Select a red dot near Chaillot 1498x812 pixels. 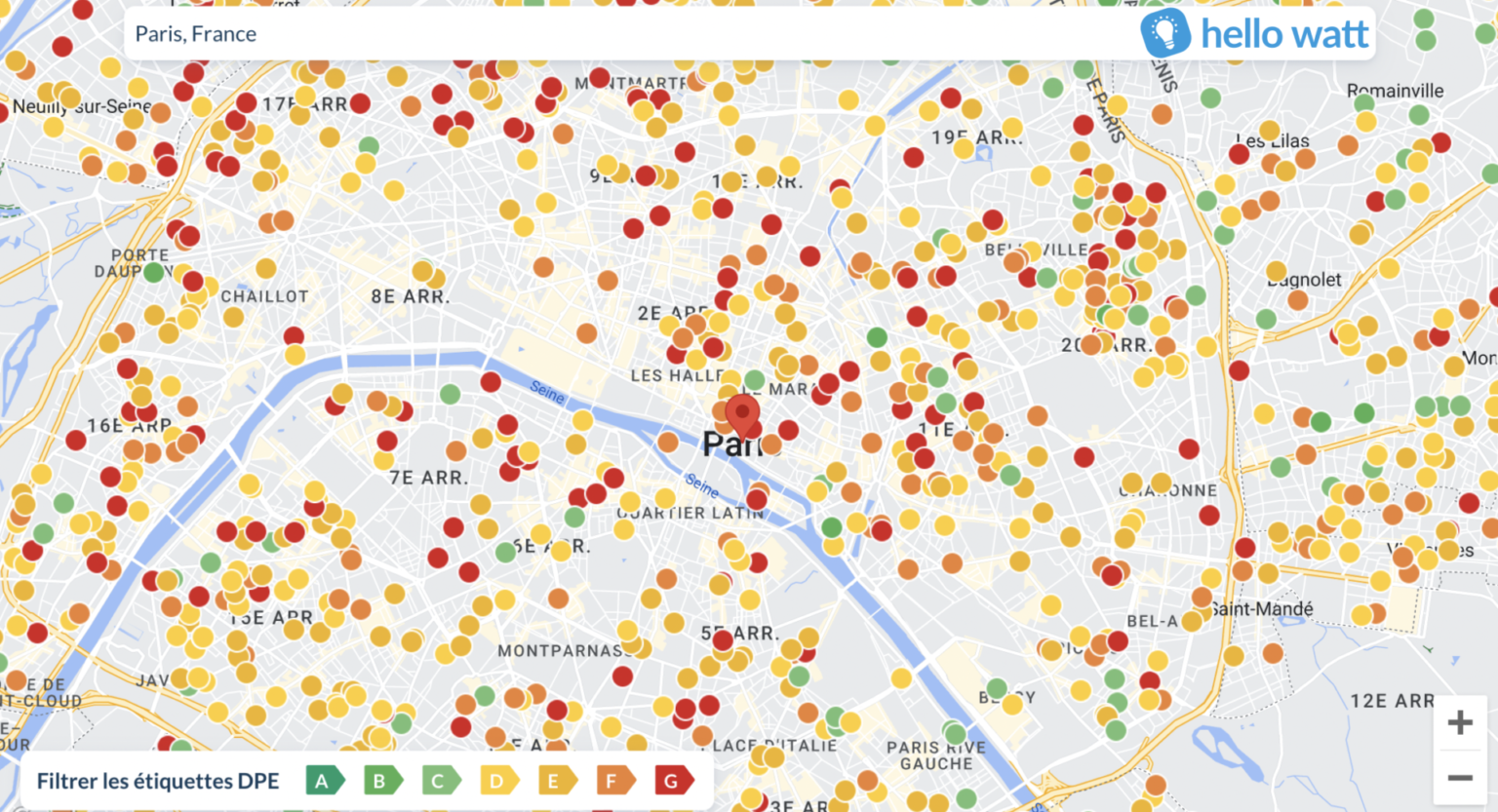click(294, 335)
